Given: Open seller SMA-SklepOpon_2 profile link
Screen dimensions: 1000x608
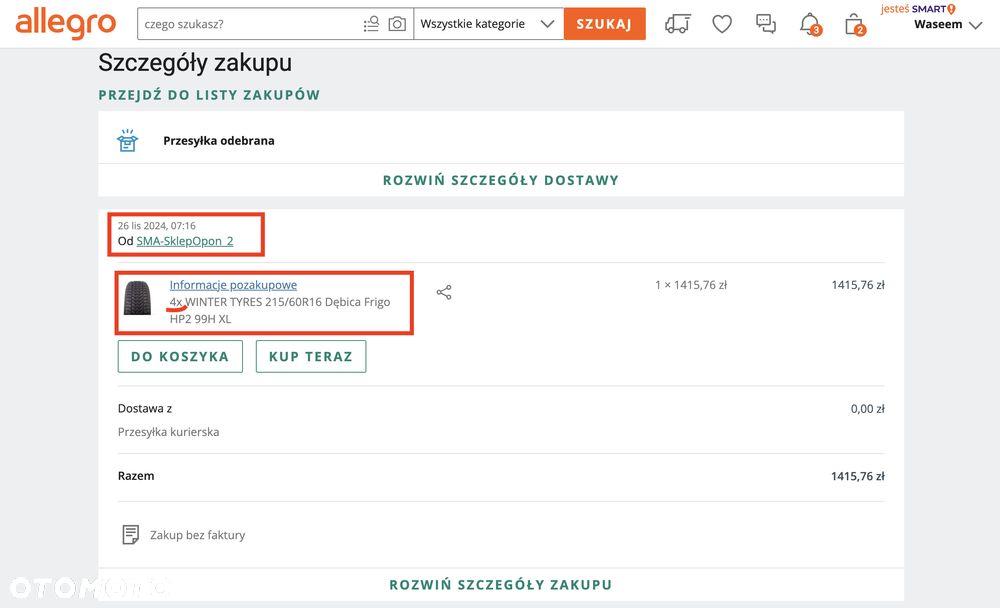Looking at the screenshot, I should pyautogui.click(x=185, y=241).
